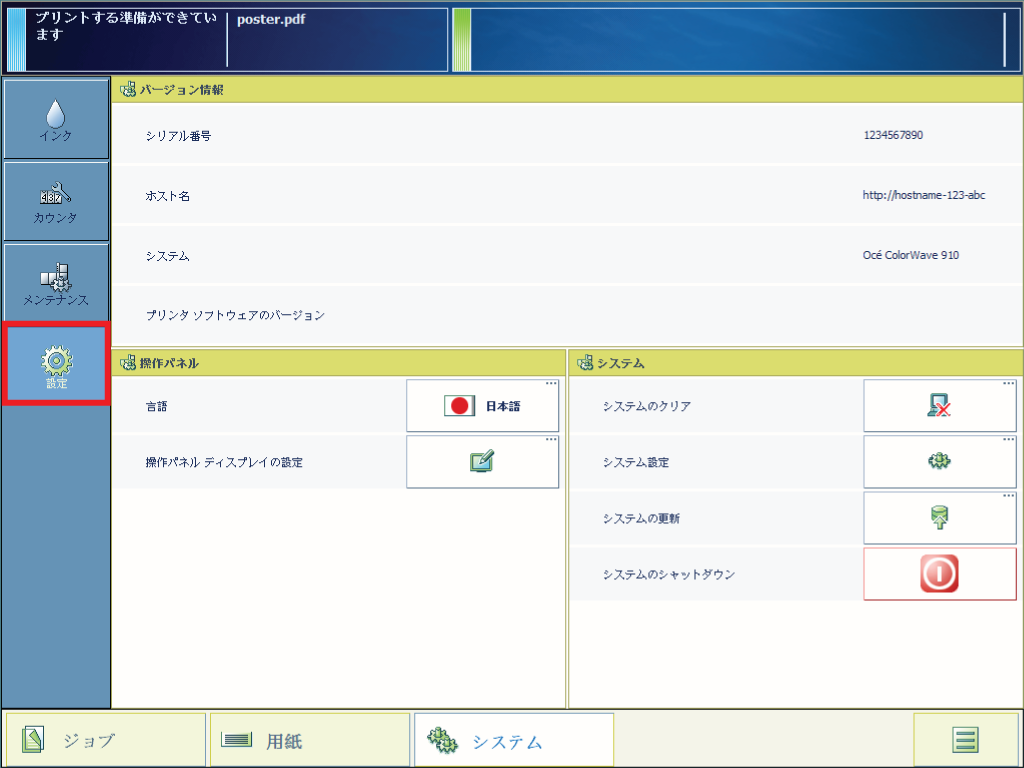Open the メンテナンス (Maintenance) sidebar section
The image size is (1024, 768).
click(x=56, y=283)
